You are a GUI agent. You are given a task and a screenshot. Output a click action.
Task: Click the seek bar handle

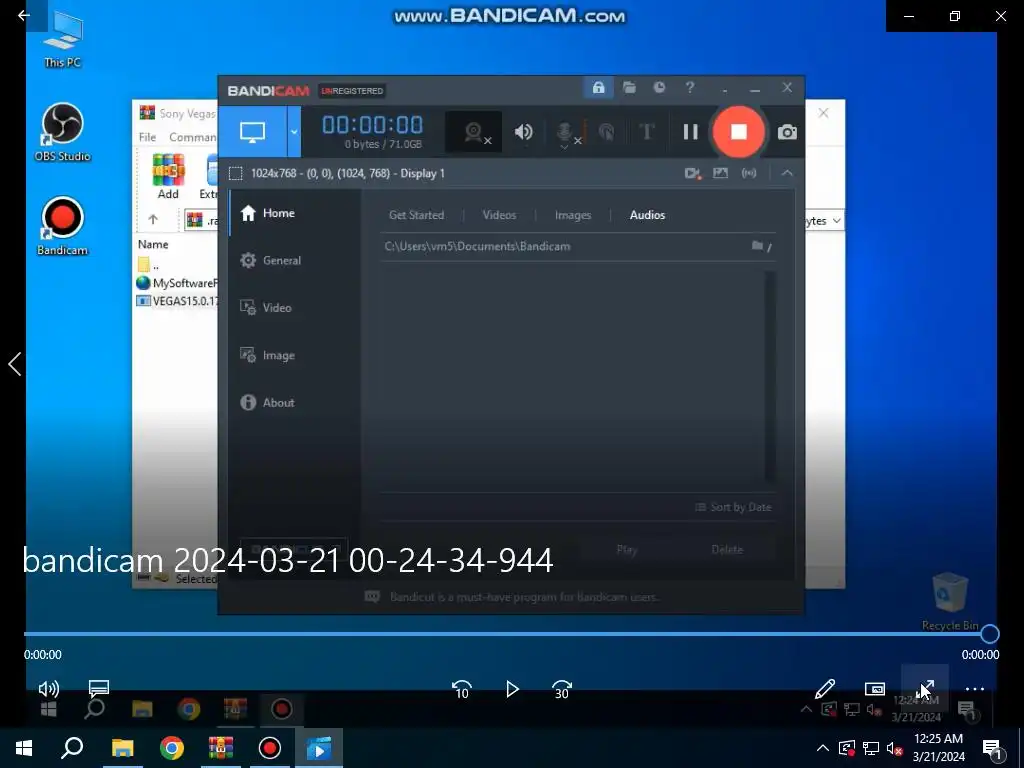[x=989, y=633]
